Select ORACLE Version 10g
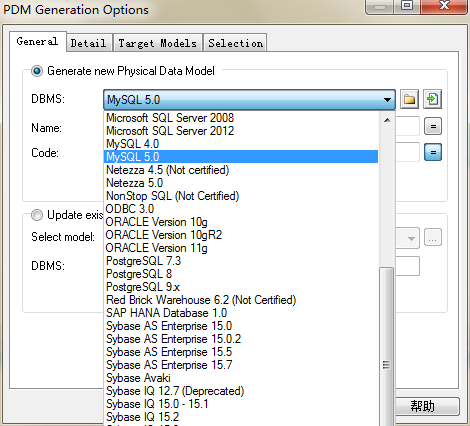 [241, 222]
